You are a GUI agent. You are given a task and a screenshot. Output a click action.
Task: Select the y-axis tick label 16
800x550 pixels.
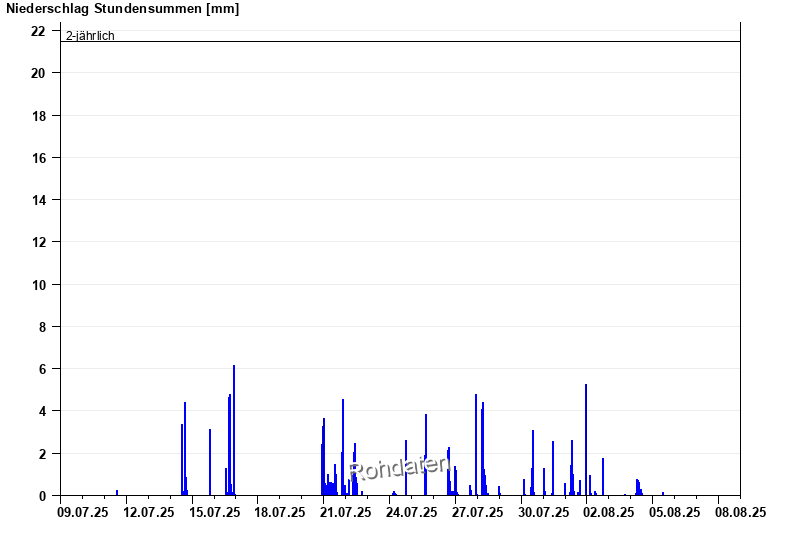[38, 158]
